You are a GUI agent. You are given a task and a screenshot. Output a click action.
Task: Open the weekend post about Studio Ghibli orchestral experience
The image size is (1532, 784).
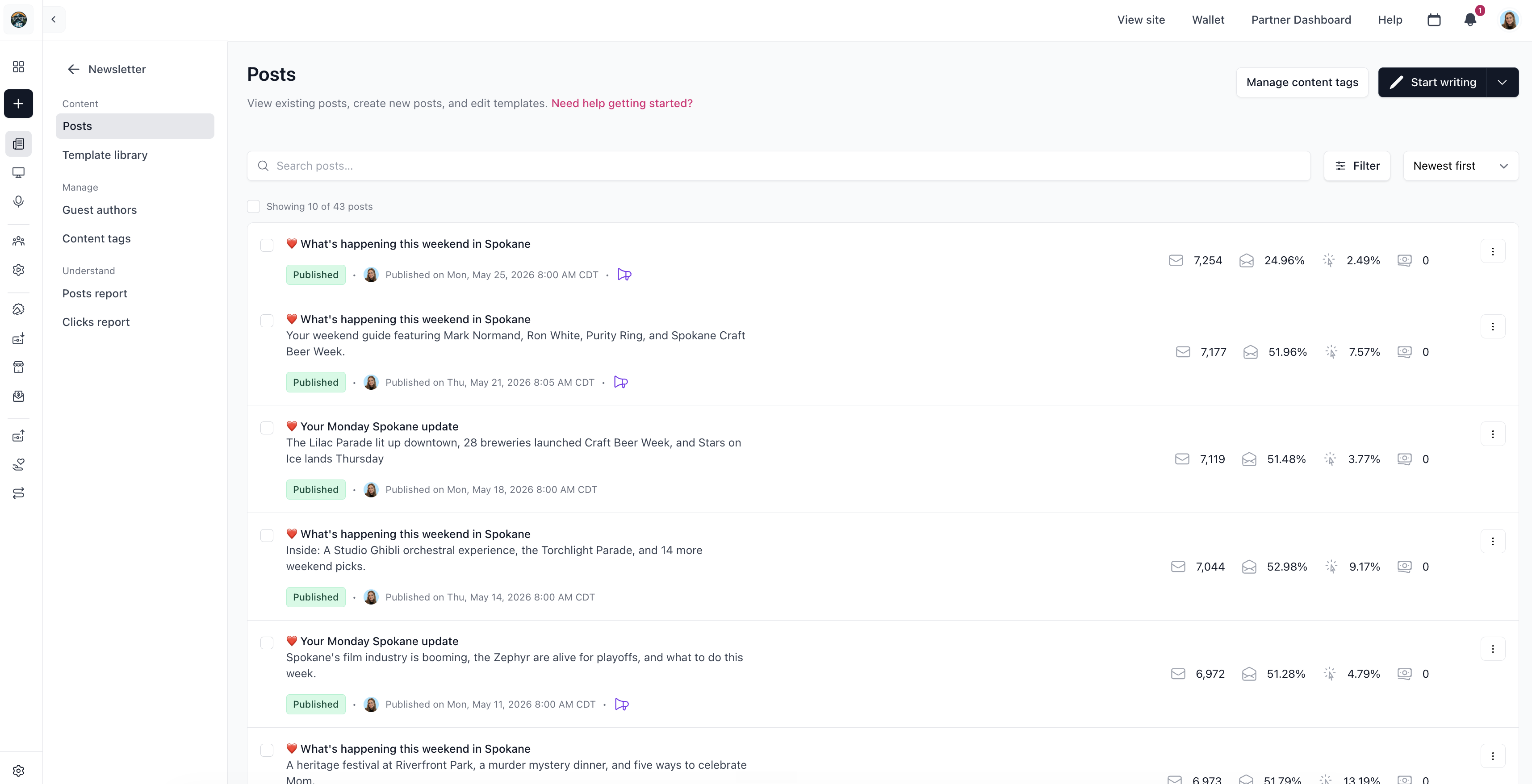click(415, 534)
